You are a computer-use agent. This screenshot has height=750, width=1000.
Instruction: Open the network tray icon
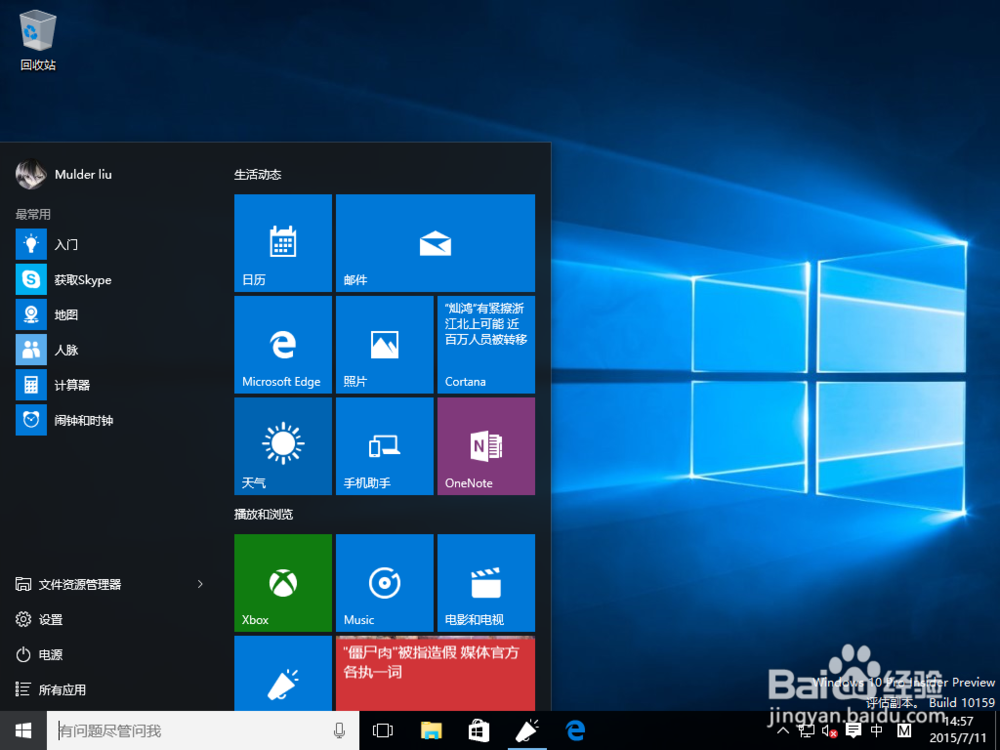coord(806,731)
